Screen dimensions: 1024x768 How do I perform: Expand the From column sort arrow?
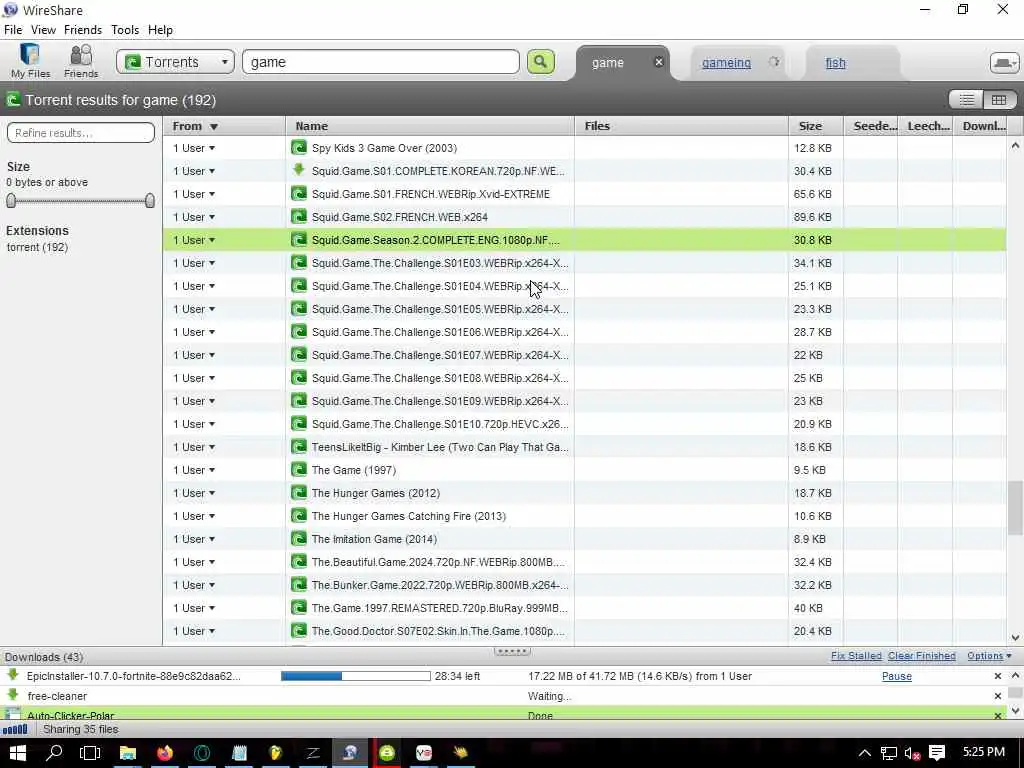click(x=214, y=127)
